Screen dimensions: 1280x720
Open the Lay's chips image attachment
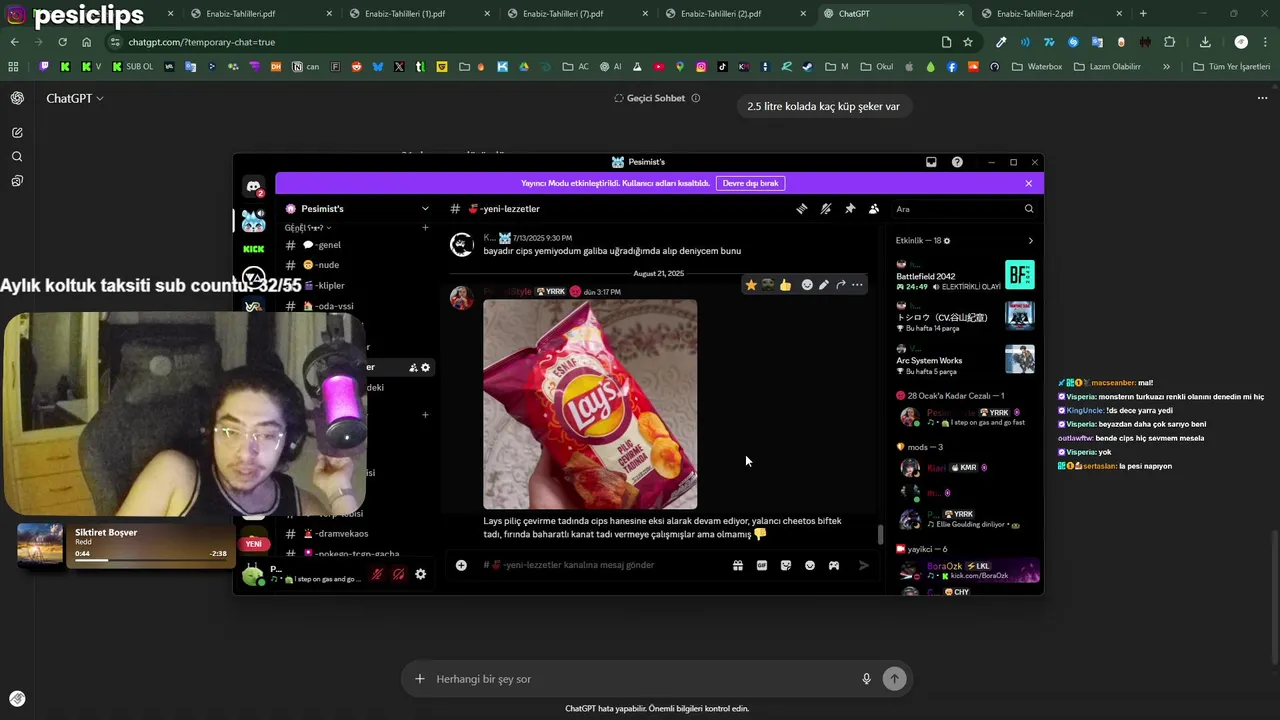pos(590,404)
